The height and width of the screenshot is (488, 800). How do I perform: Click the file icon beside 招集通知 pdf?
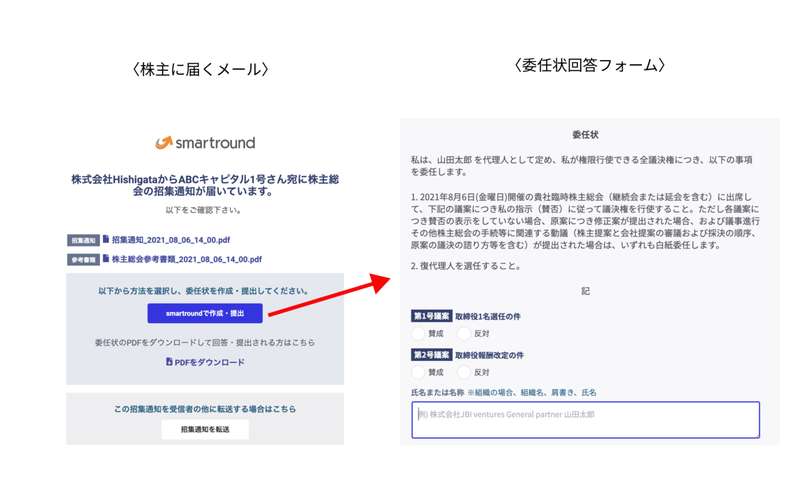pyautogui.click(x=106, y=239)
